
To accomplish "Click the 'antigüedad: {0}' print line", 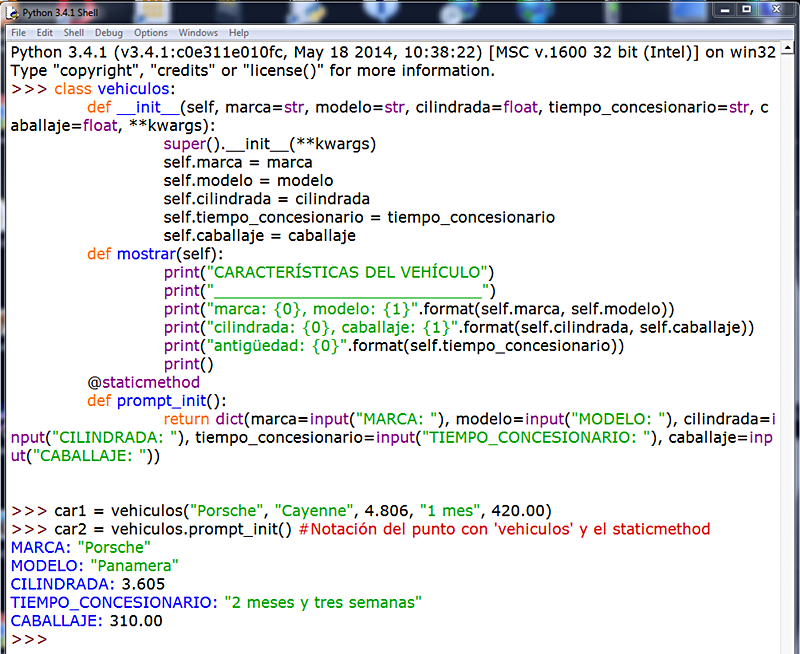I will [x=393, y=346].
